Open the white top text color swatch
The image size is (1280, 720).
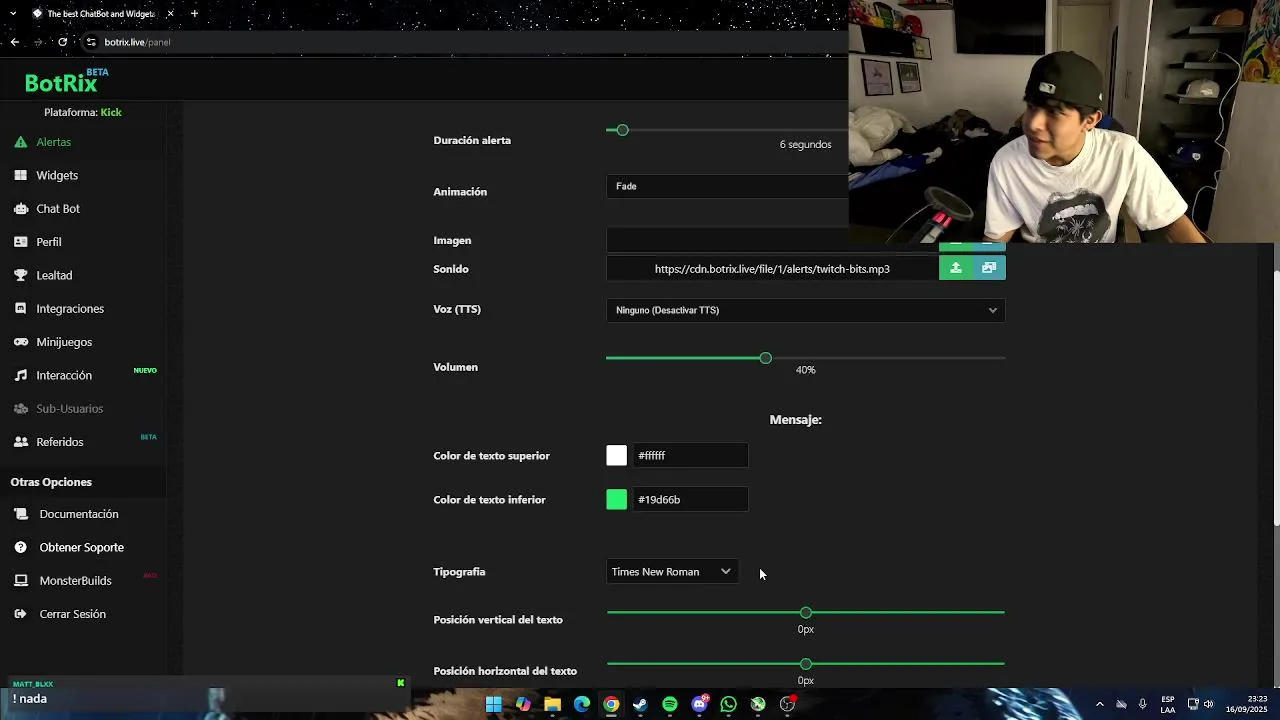(617, 456)
